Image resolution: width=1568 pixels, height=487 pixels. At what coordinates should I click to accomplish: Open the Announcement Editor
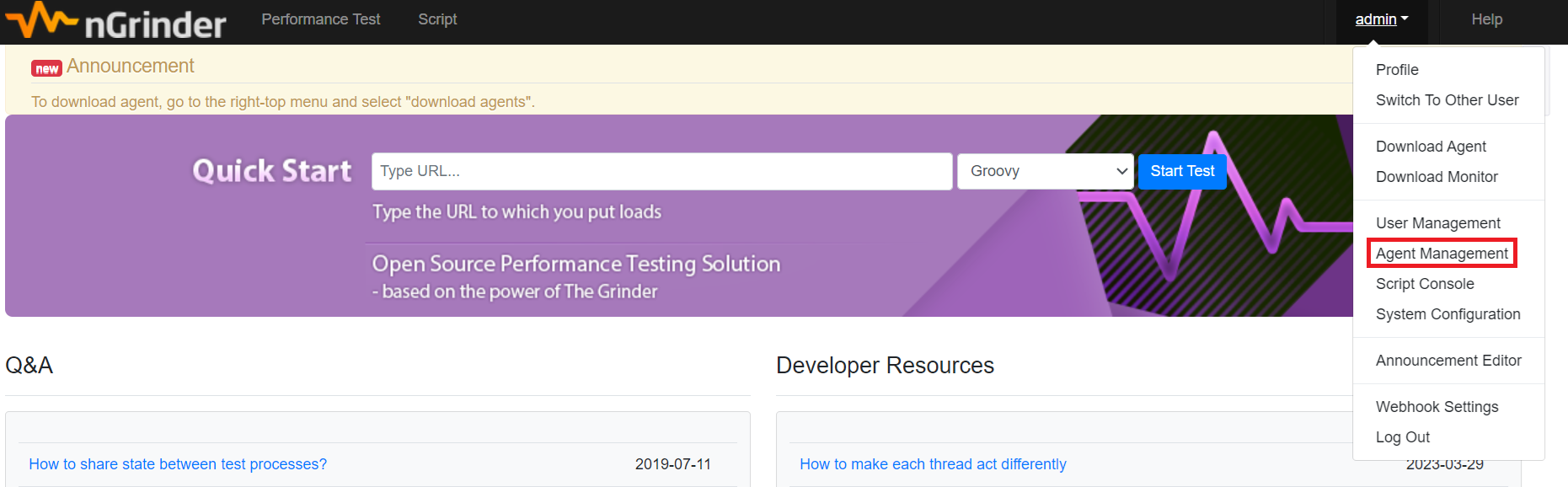pos(1448,361)
